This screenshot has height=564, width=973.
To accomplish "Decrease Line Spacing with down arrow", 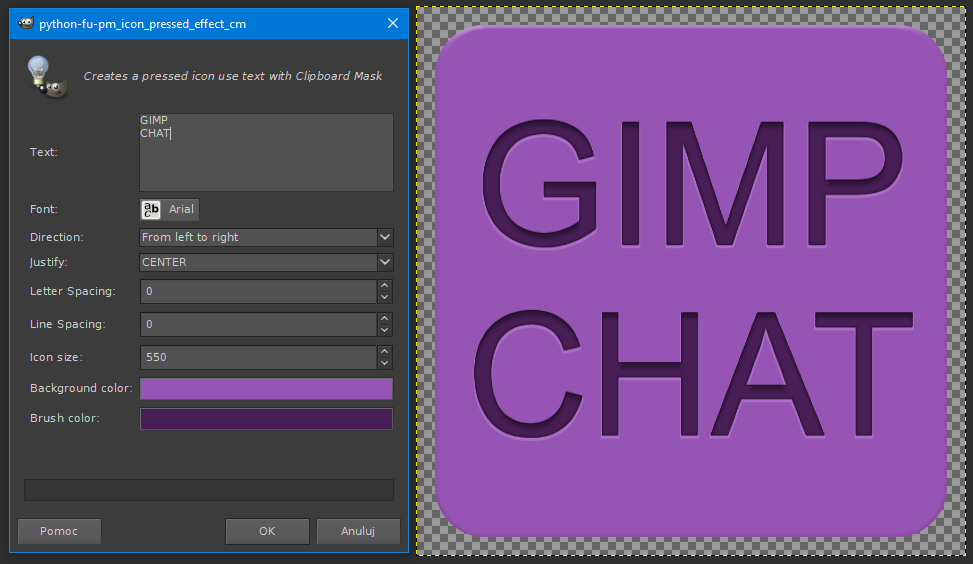I will [x=385, y=330].
